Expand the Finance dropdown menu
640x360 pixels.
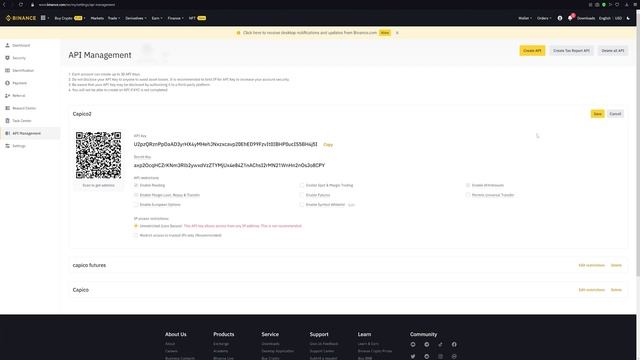[x=176, y=18]
